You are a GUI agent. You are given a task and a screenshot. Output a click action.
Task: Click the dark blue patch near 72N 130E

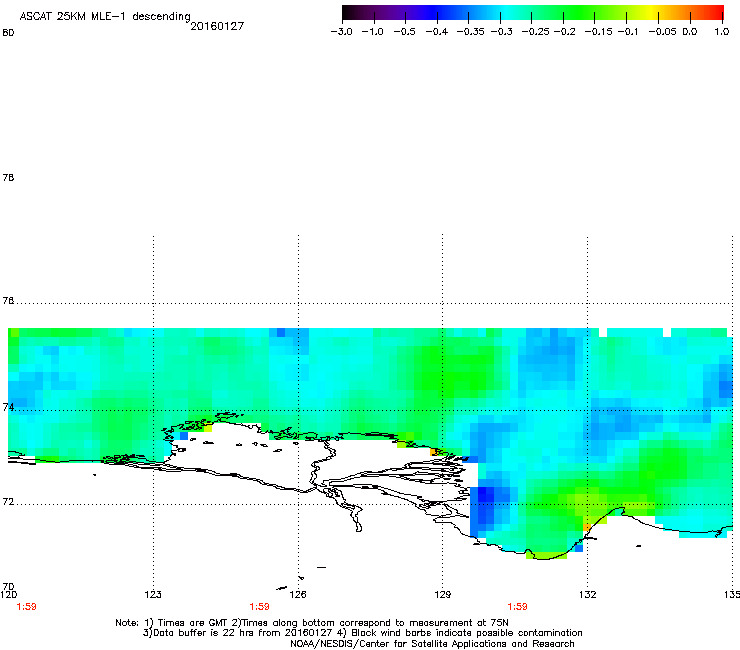click(486, 505)
